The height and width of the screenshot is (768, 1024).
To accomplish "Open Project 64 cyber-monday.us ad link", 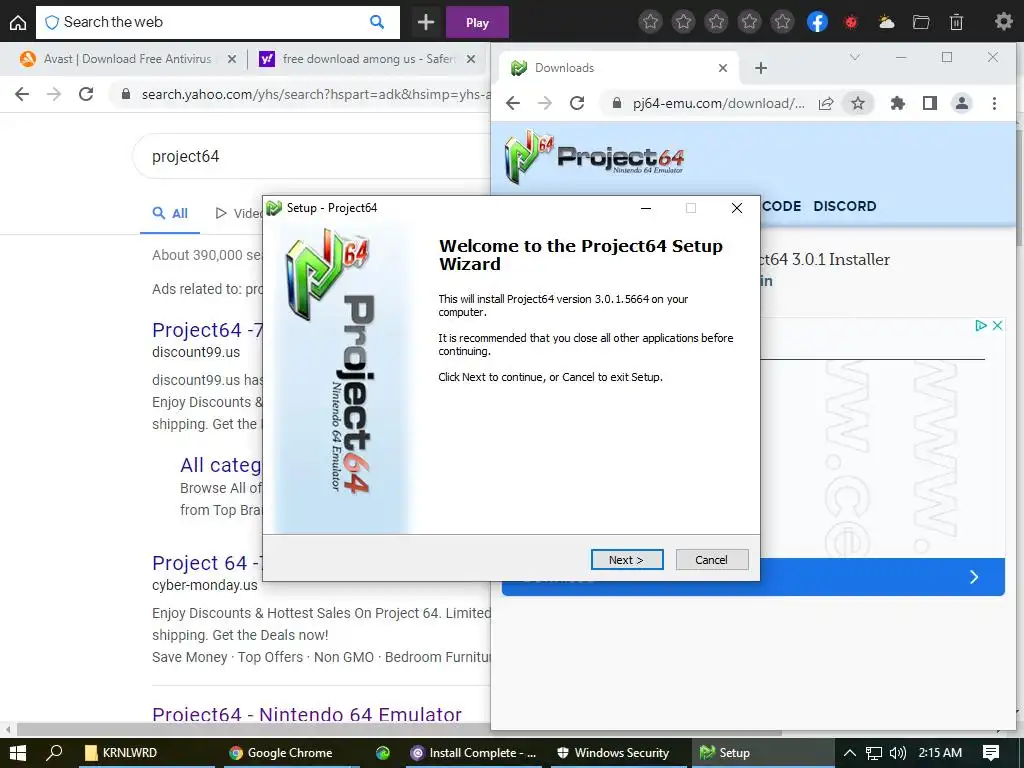I will point(207,563).
